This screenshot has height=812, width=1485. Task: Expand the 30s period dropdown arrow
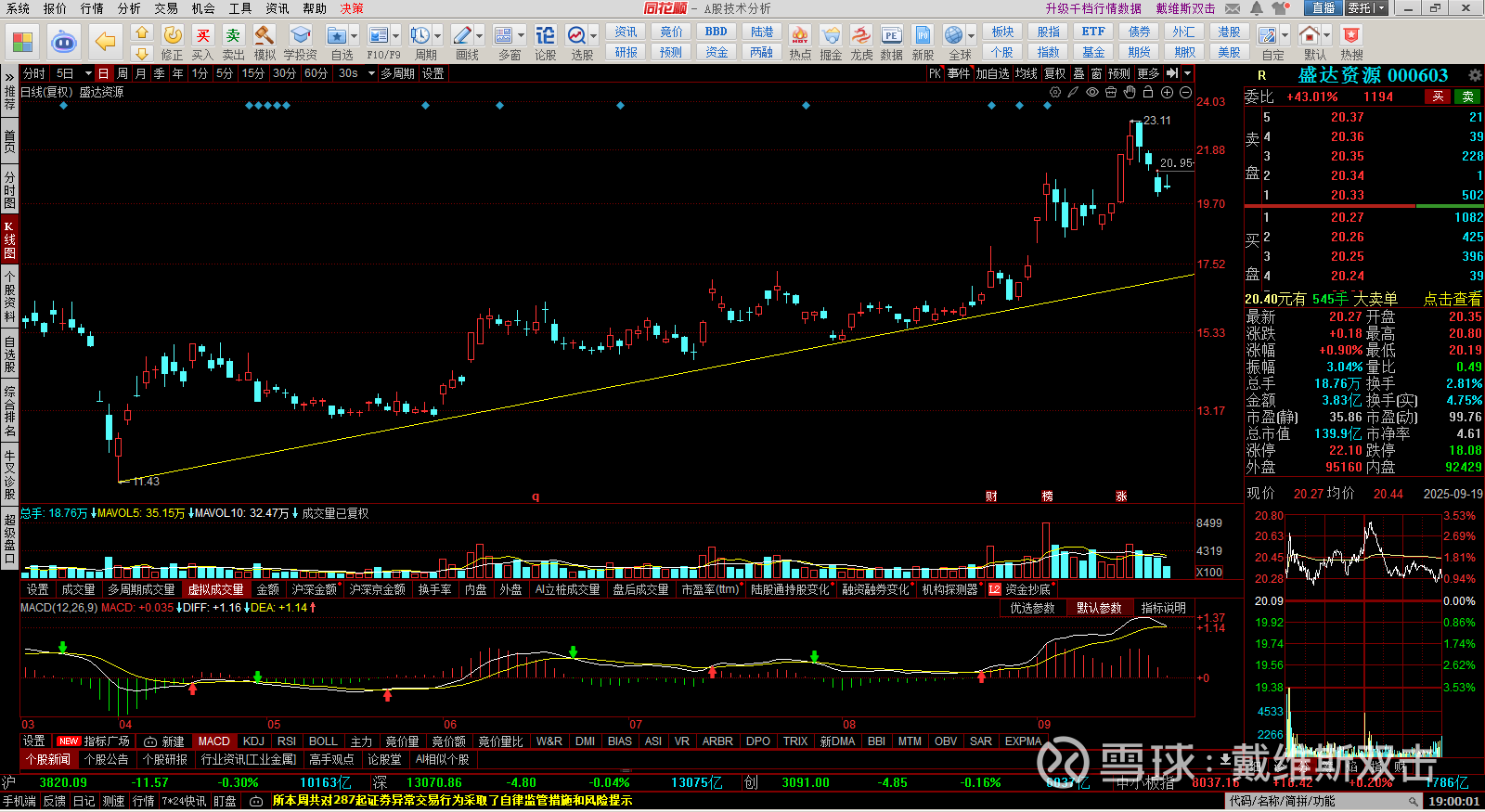371,73
